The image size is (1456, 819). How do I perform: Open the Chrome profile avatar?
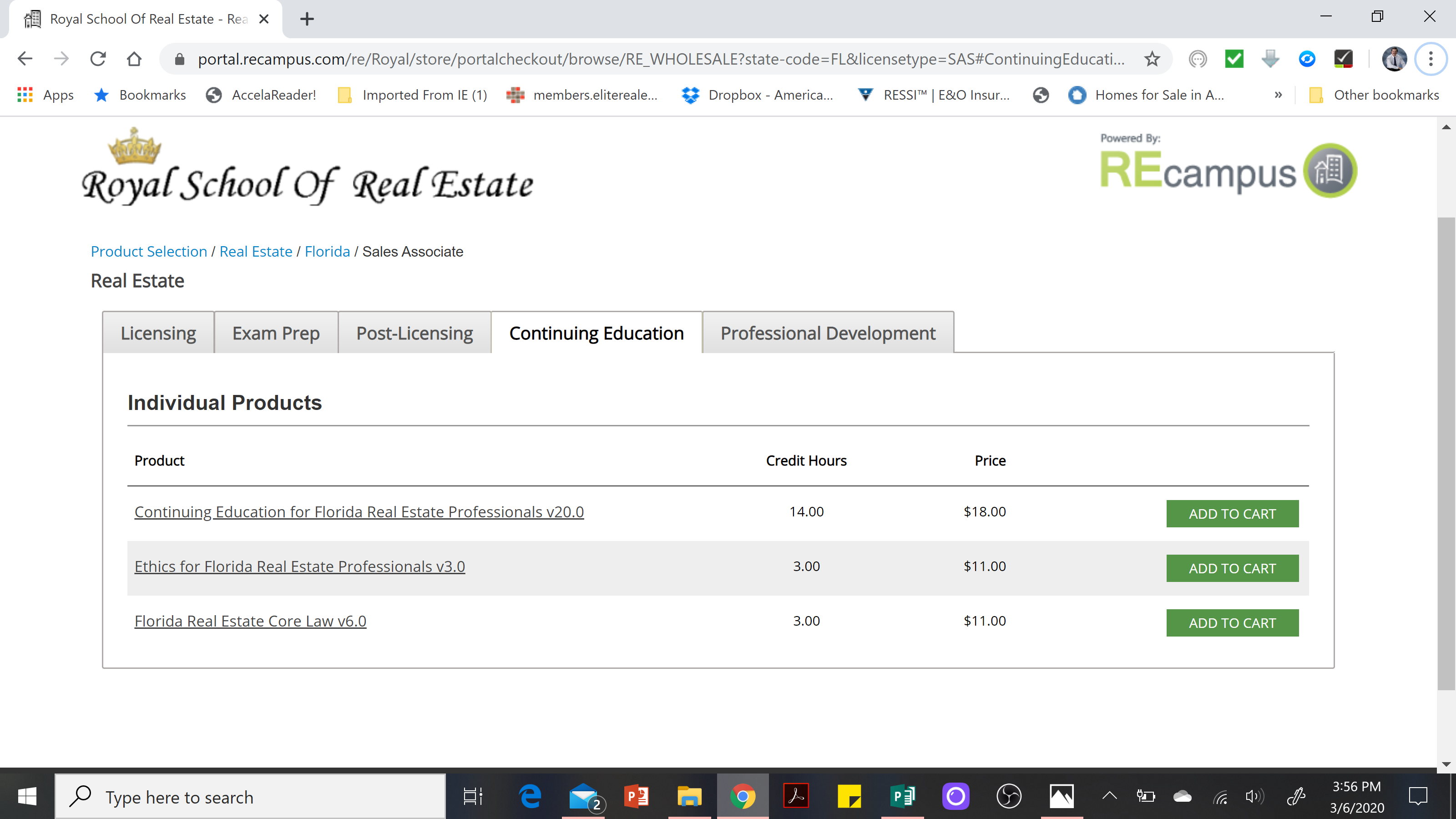(x=1395, y=59)
